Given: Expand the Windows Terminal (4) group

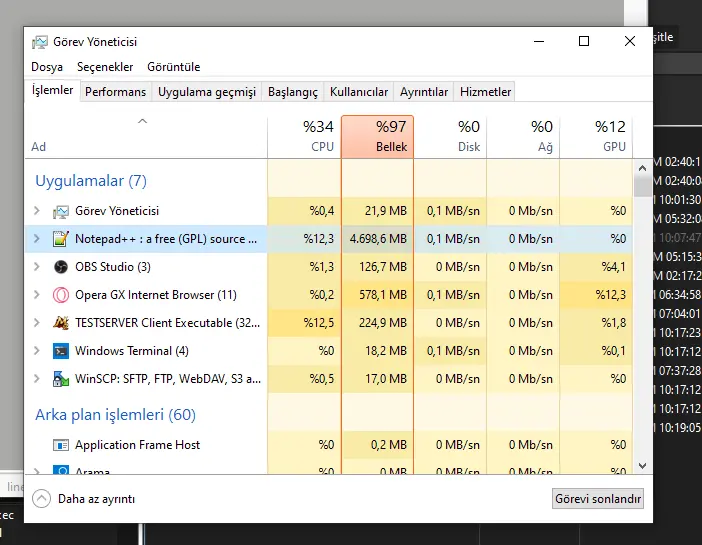Looking at the screenshot, I should coord(37,351).
